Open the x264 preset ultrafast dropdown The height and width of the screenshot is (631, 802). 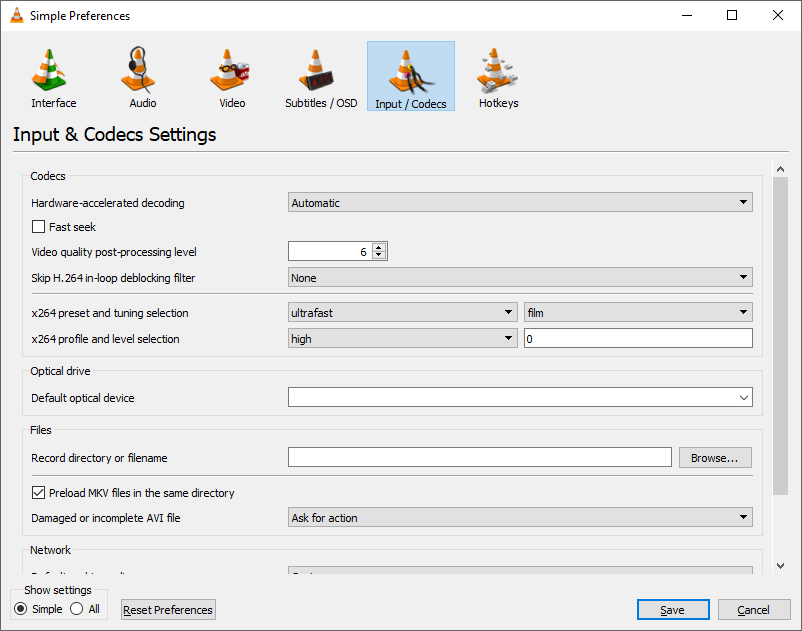(x=402, y=313)
